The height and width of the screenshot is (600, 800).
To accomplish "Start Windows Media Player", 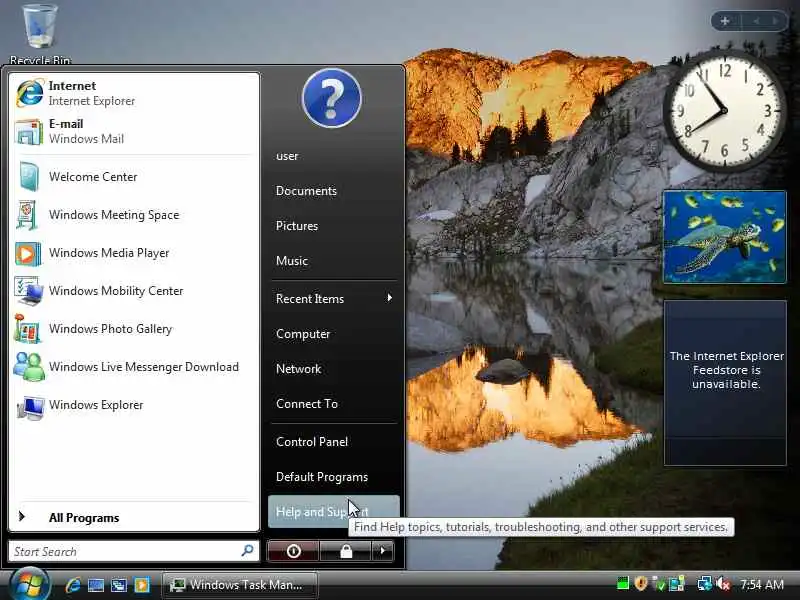I will 134,253.
